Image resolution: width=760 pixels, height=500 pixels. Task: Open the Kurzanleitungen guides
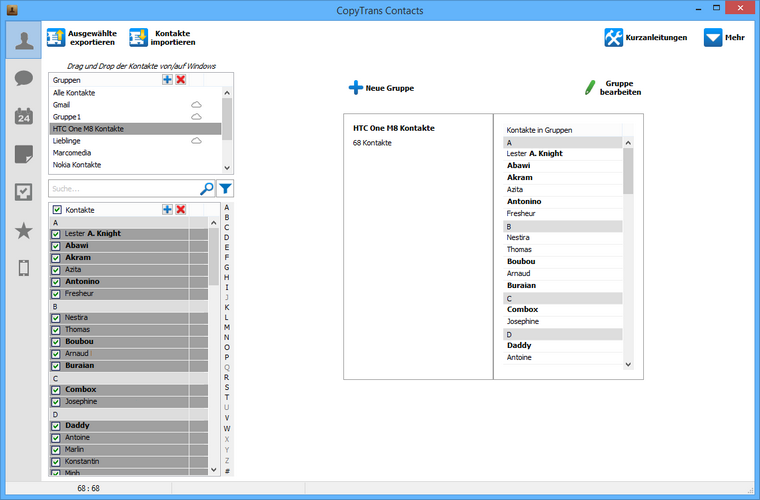(x=646, y=37)
